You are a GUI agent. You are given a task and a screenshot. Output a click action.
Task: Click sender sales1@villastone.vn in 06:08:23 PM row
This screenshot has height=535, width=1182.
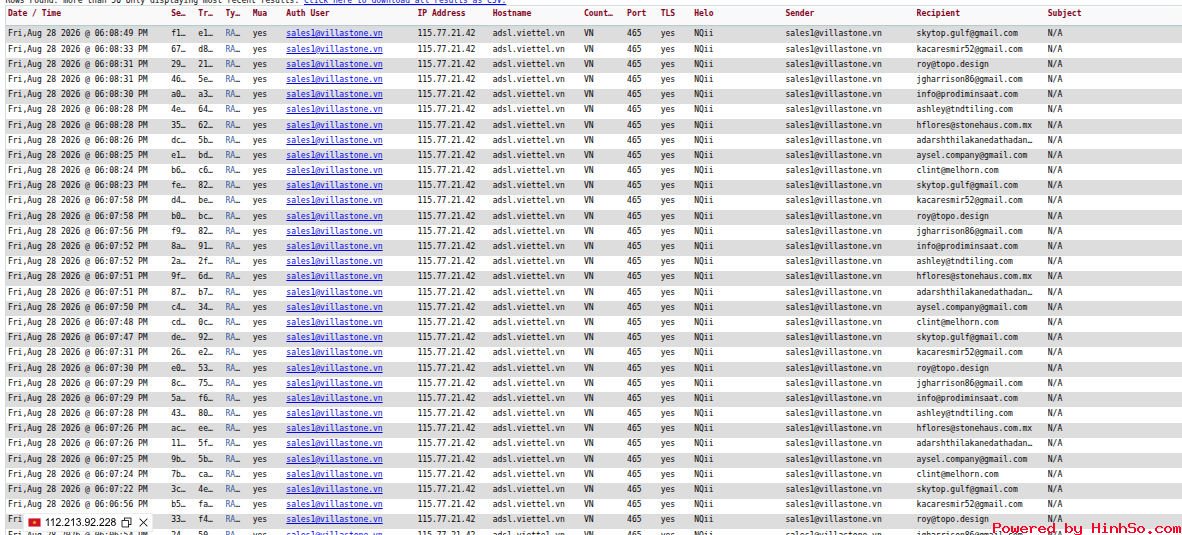coord(833,185)
